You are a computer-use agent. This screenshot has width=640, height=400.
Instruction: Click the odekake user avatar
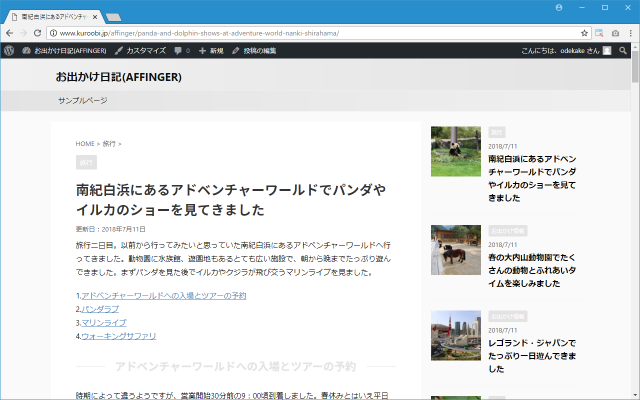tap(607, 51)
